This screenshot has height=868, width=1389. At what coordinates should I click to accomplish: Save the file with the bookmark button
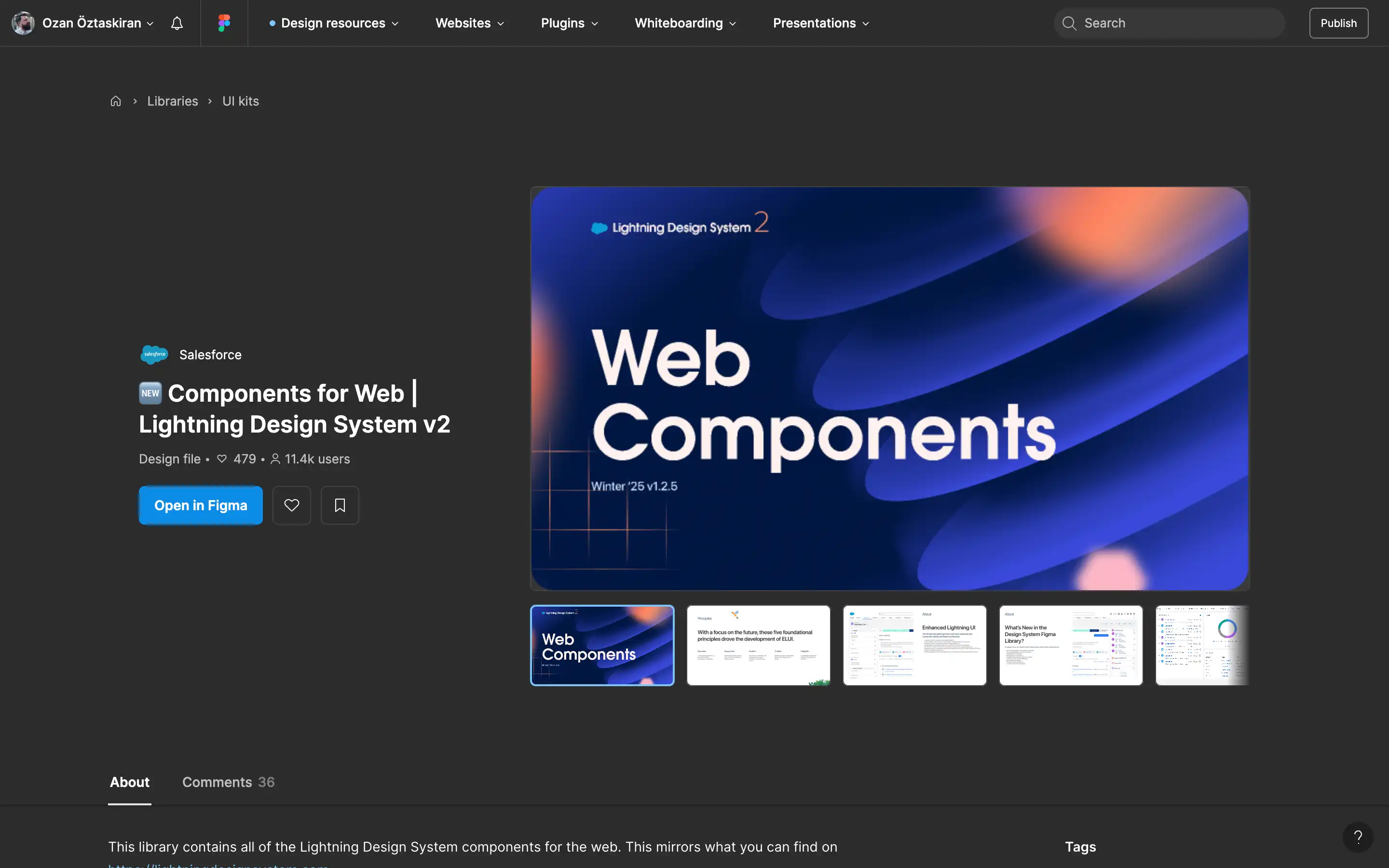pyautogui.click(x=340, y=505)
